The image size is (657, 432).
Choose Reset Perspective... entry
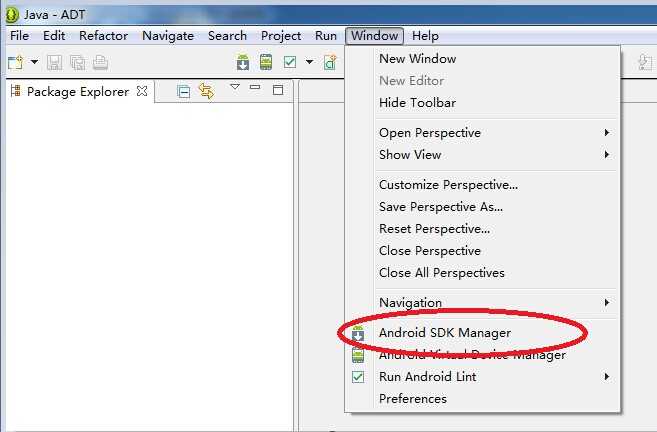click(x=482, y=229)
